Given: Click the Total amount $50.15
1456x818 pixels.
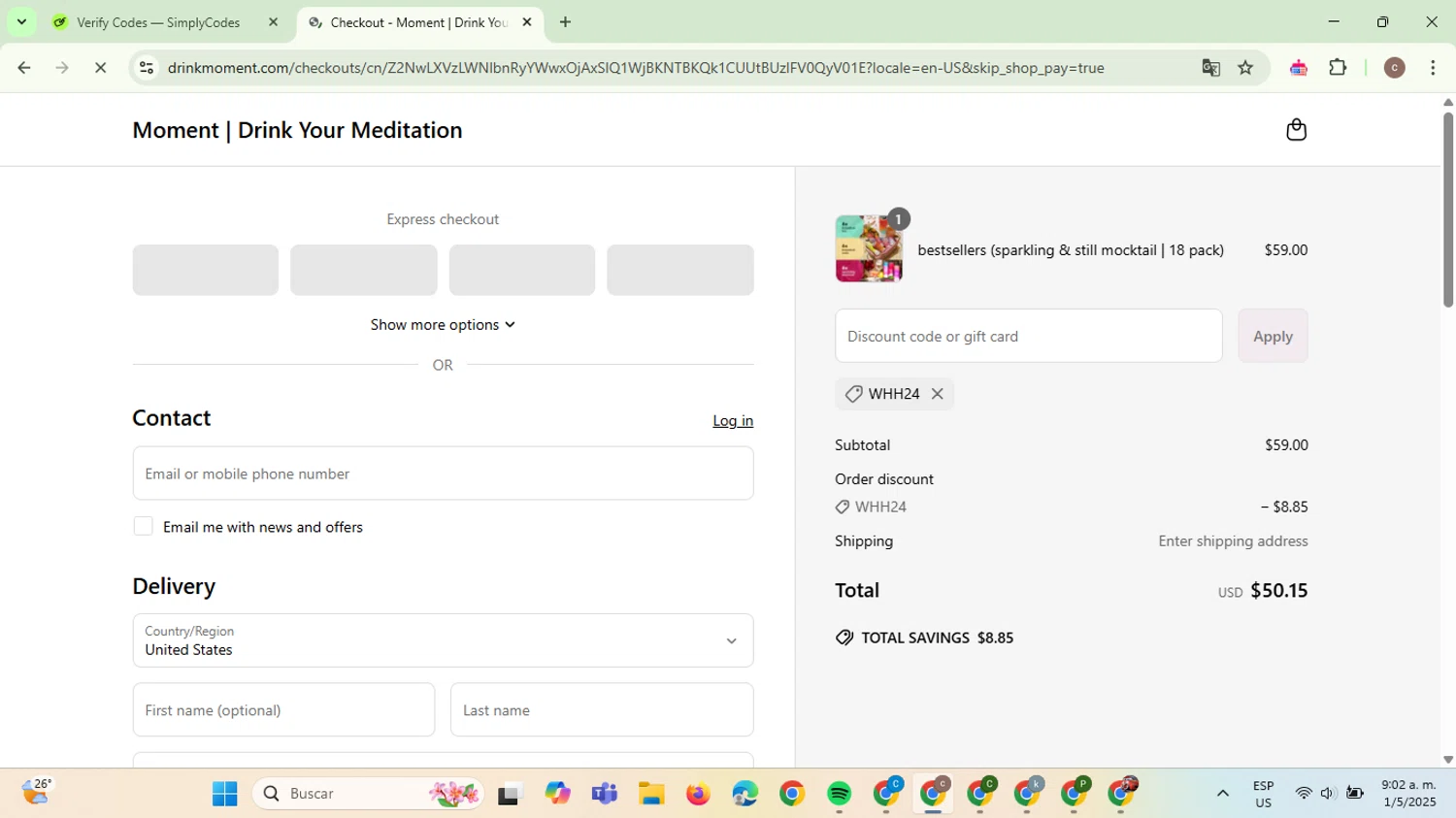Looking at the screenshot, I should 1278,591.
